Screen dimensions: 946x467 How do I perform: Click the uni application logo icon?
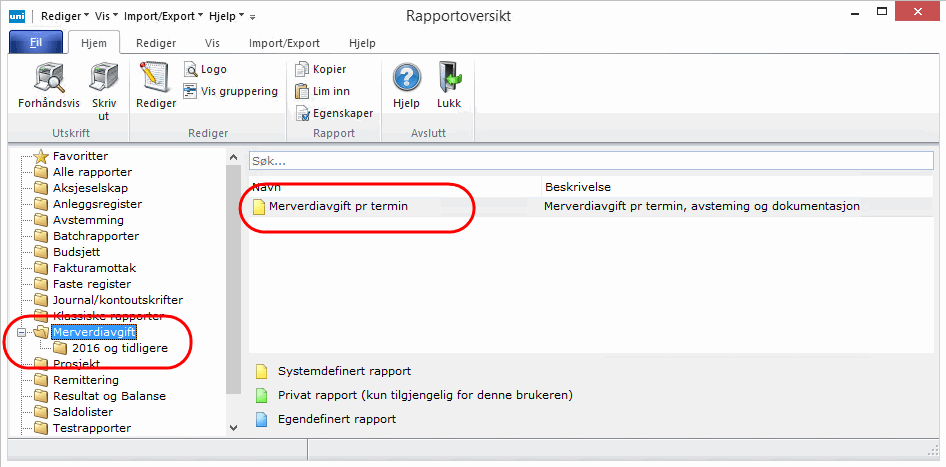click(x=17, y=16)
